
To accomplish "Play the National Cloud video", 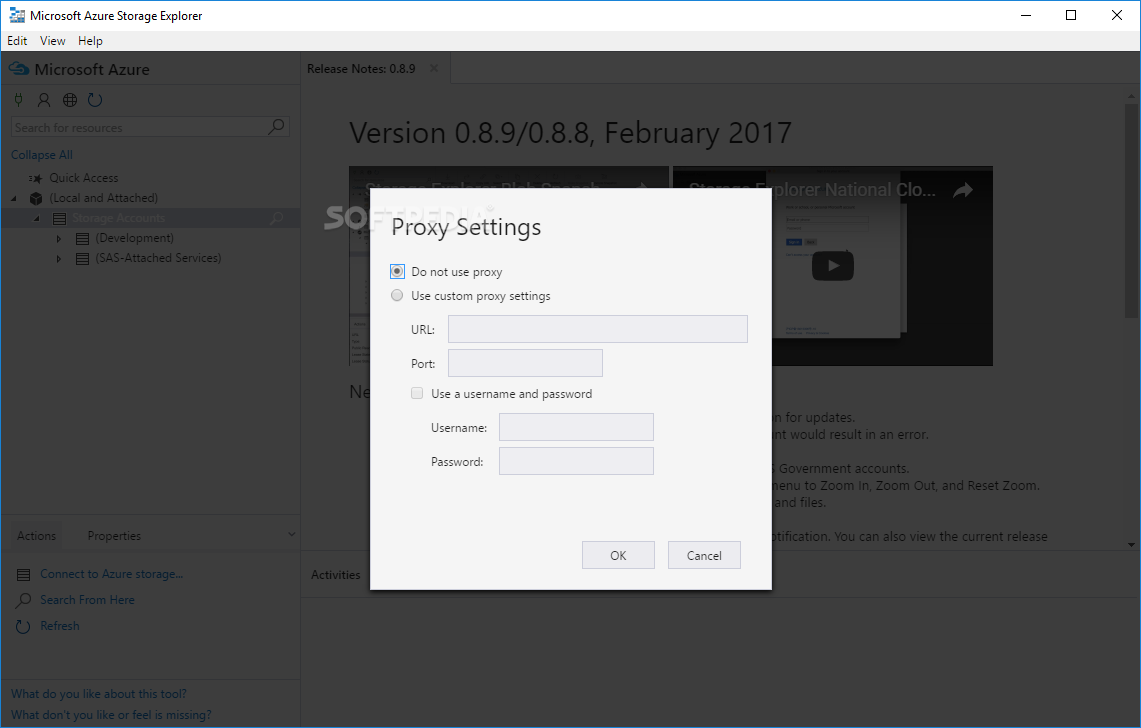I will 832,266.
